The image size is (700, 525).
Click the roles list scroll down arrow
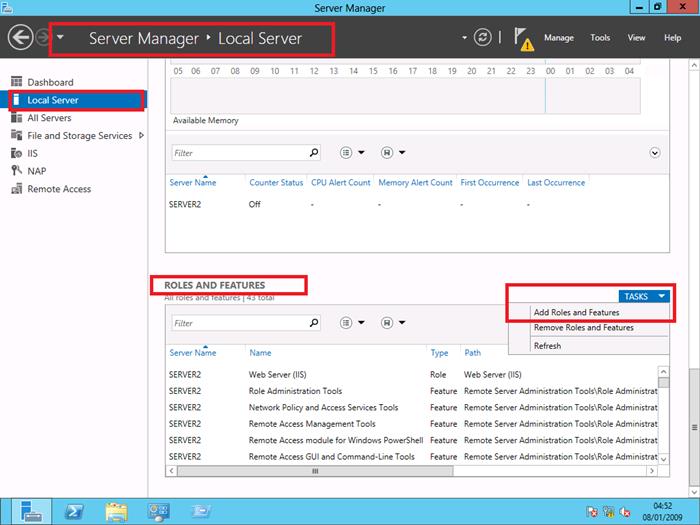coord(664,459)
